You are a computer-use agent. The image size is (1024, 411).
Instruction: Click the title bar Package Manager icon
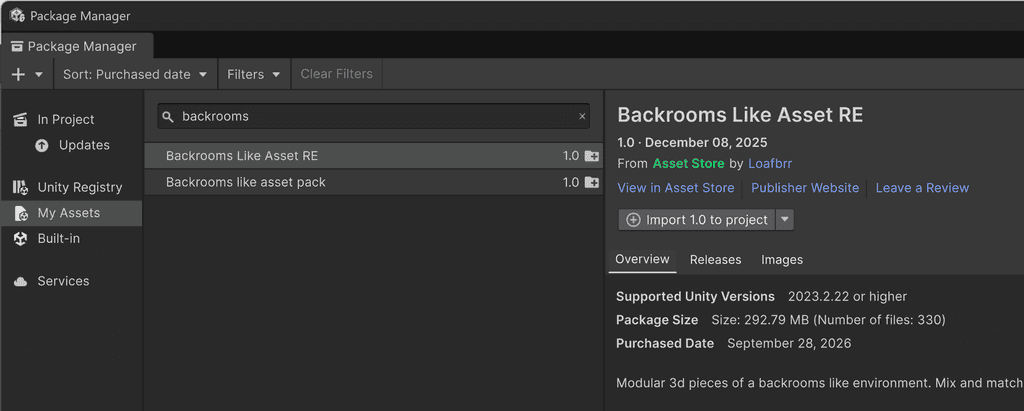coord(16,16)
